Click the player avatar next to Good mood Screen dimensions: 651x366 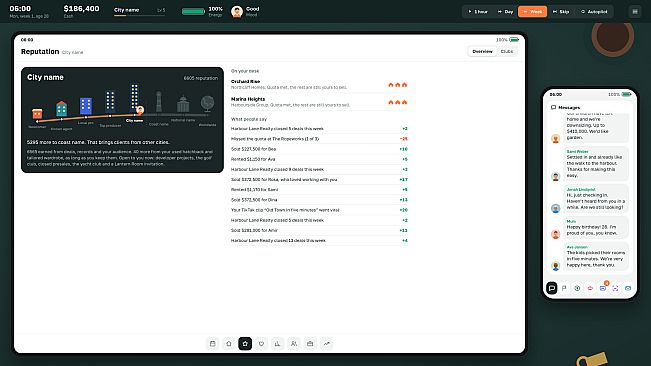(237, 12)
